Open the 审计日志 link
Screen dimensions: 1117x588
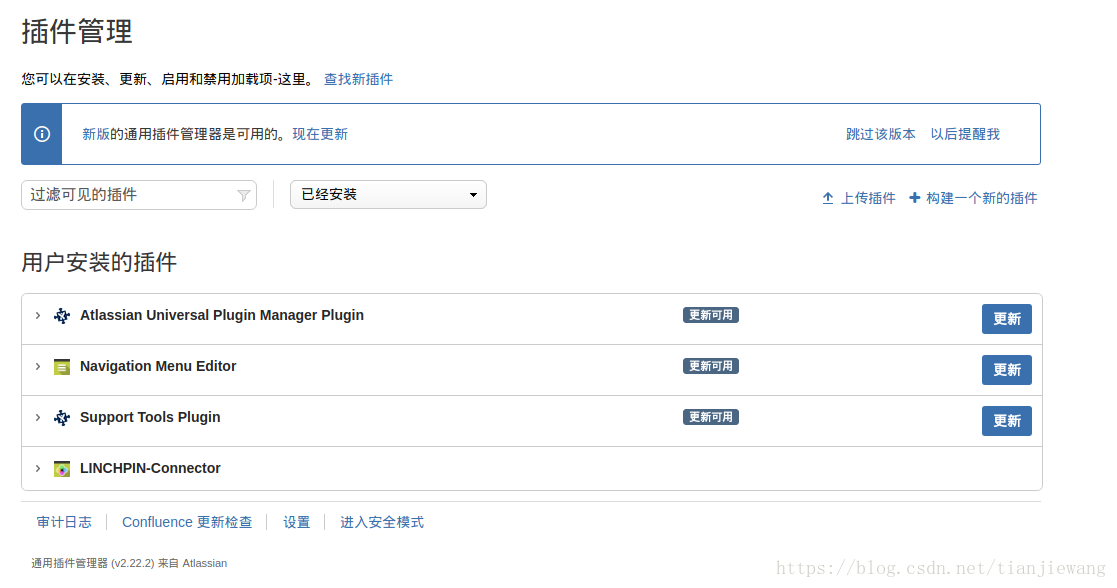click(64, 522)
